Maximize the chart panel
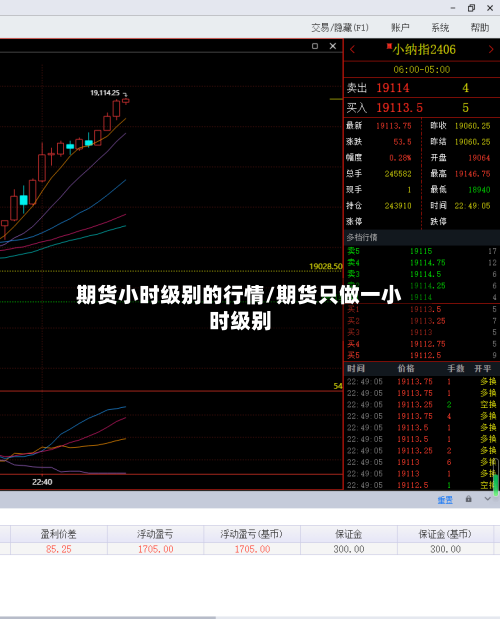Viewport: 500px width, 619px height. pos(315,46)
